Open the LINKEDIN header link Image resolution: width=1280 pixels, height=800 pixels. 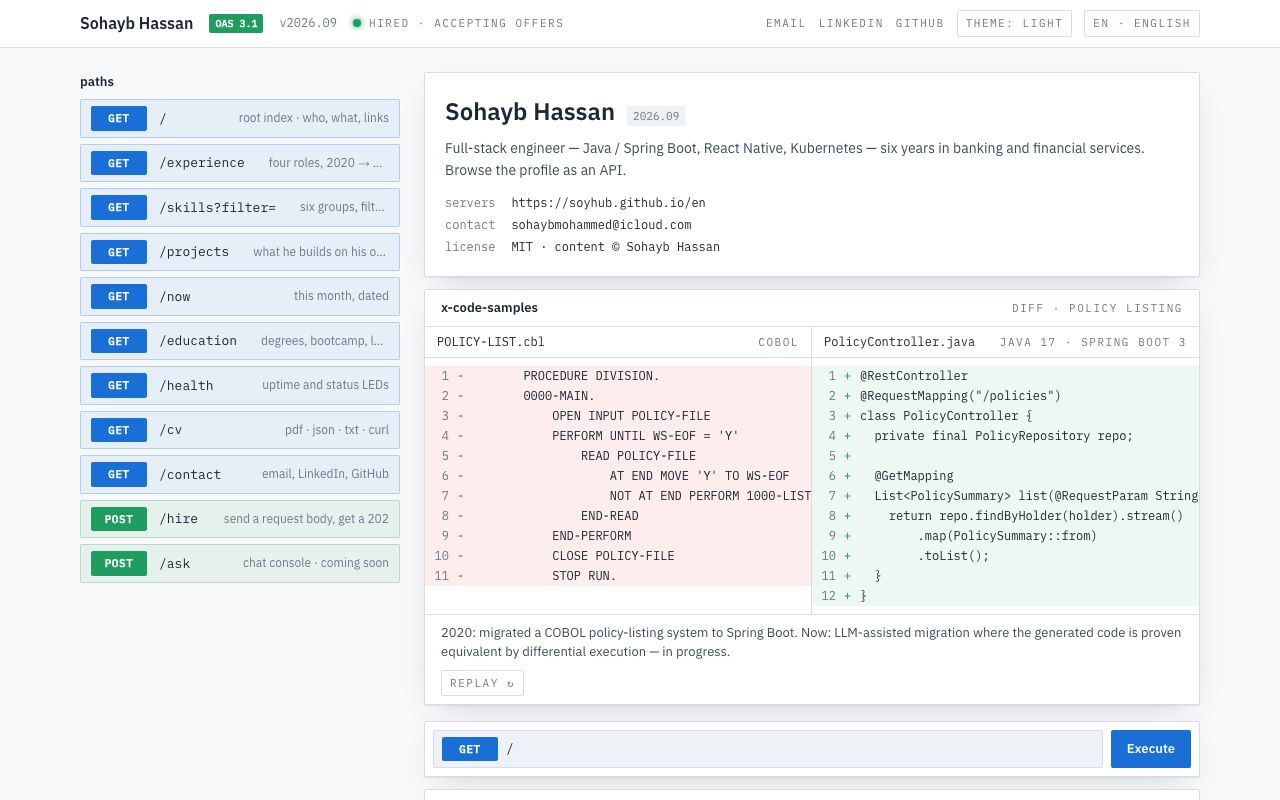coord(851,23)
